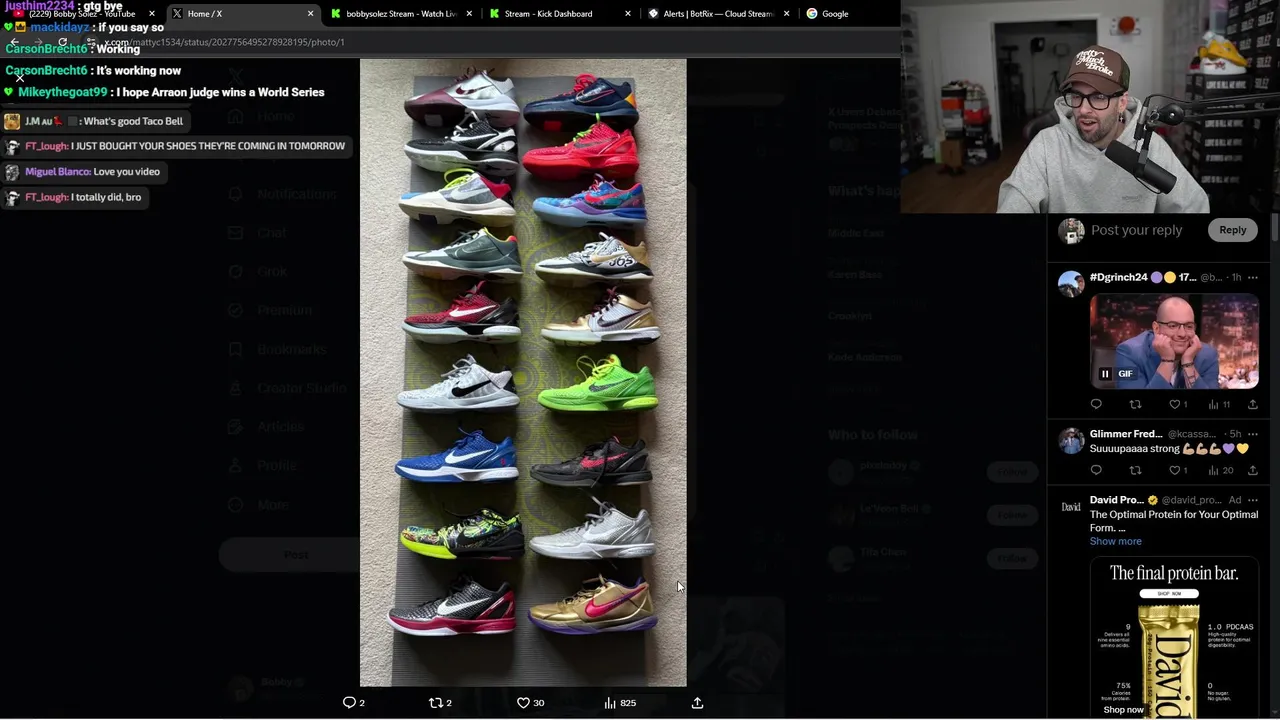Click the browser address bar URL

(x=225, y=42)
